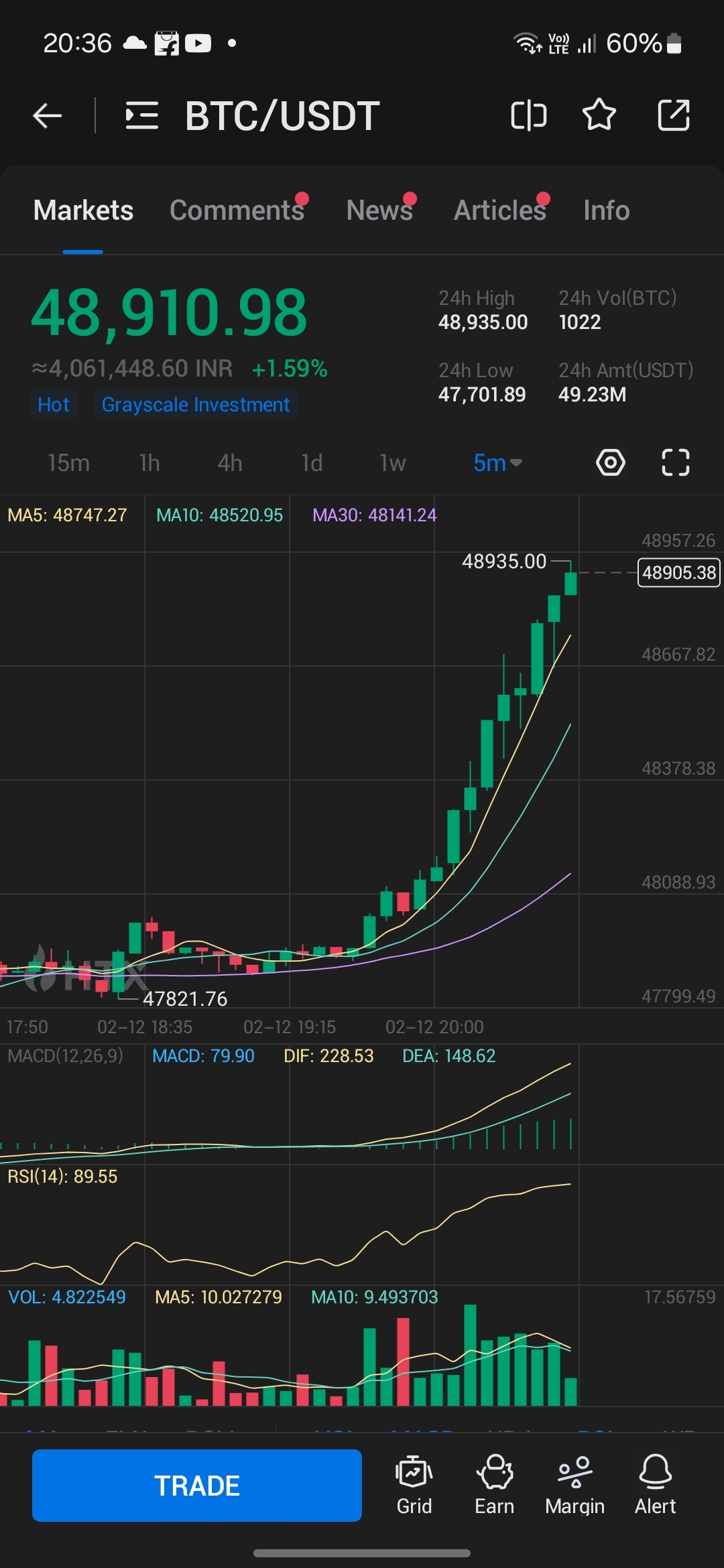Switch chart to 1d interval

click(x=312, y=463)
